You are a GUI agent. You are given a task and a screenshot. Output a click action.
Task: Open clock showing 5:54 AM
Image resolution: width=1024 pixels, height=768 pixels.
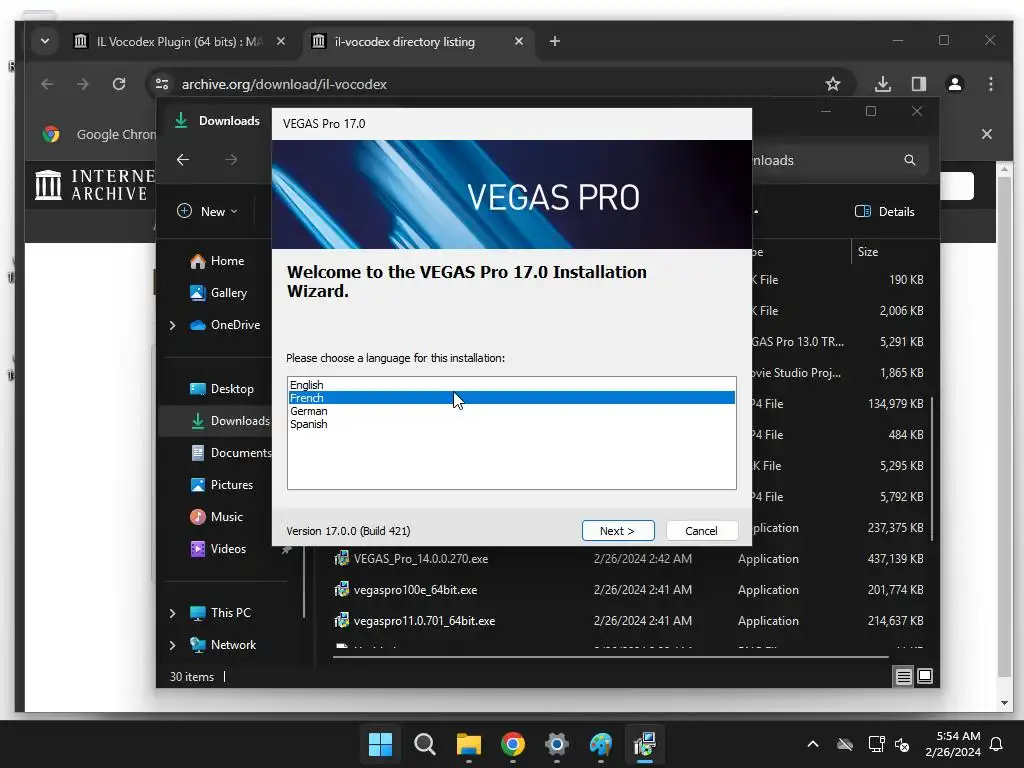coord(953,744)
